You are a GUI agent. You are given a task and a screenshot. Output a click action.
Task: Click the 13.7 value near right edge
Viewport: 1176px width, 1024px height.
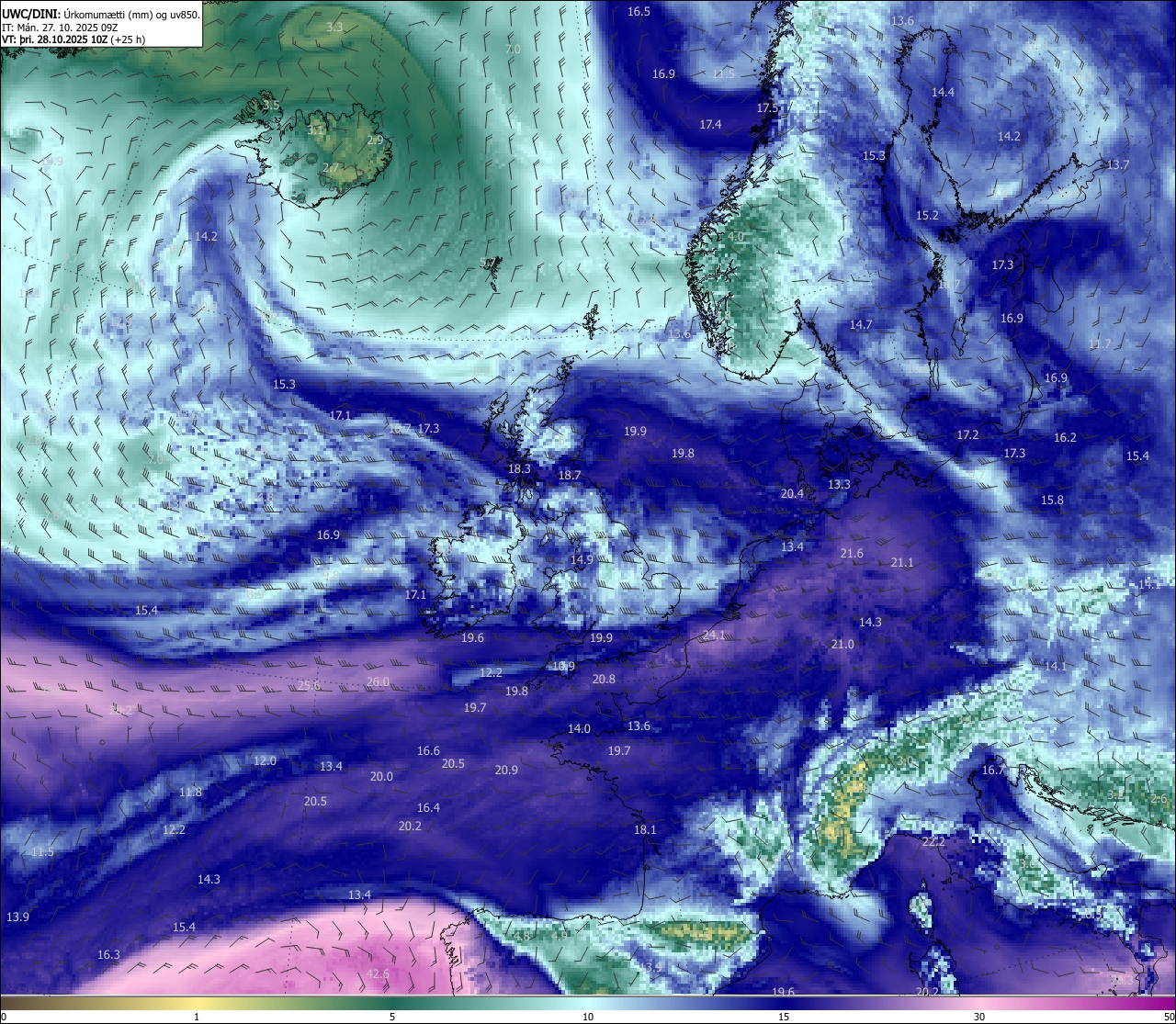click(1117, 164)
